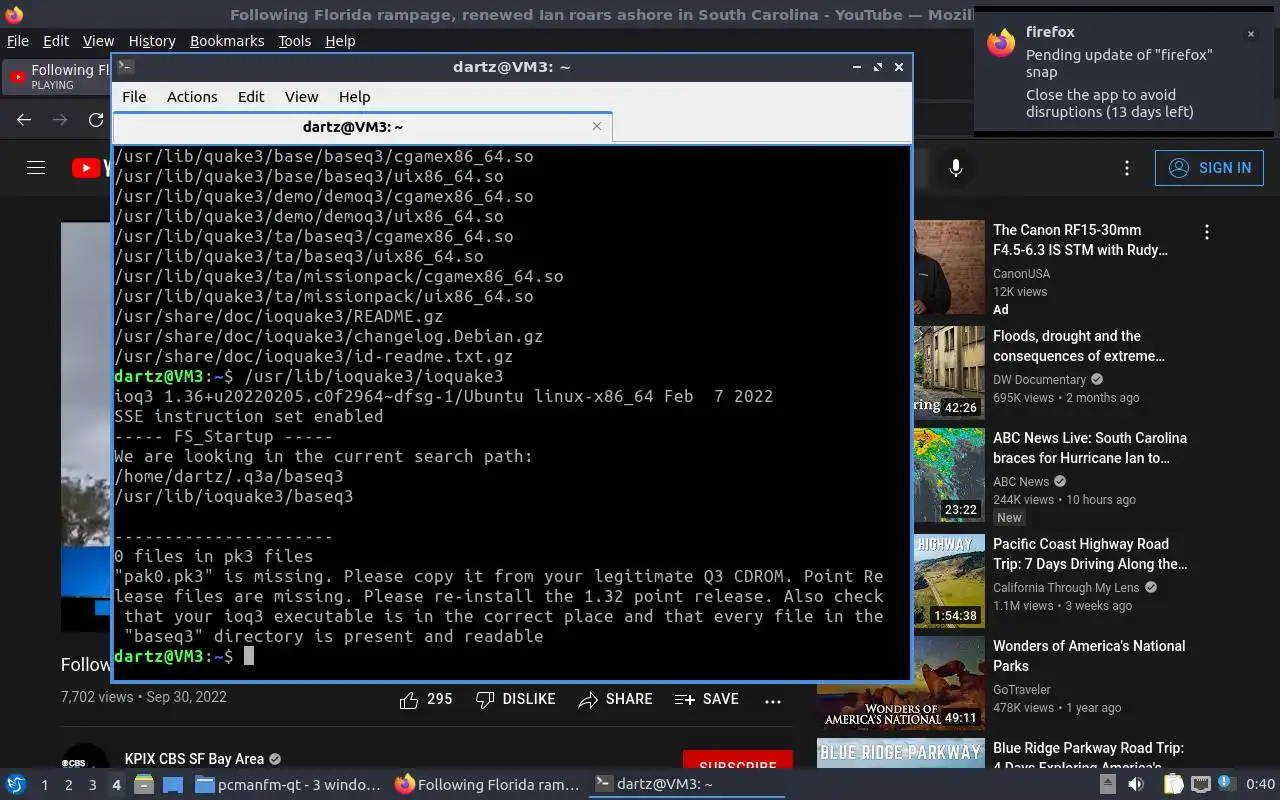Click show desktop icon in taskbar

click(x=173, y=785)
